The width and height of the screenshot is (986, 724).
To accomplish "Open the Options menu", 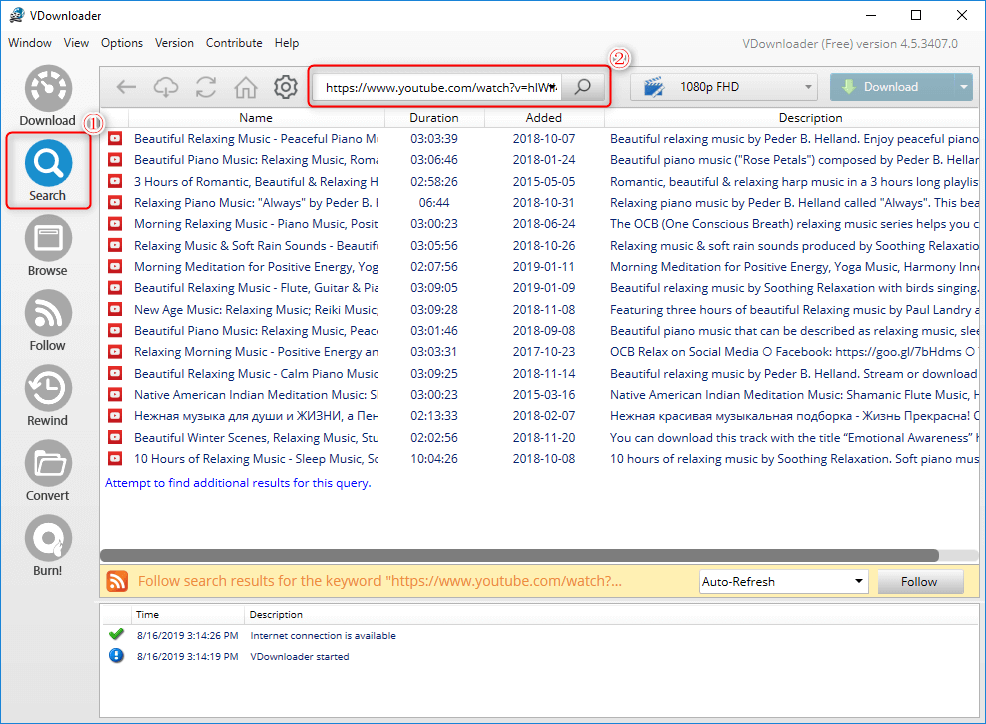I will 121,43.
